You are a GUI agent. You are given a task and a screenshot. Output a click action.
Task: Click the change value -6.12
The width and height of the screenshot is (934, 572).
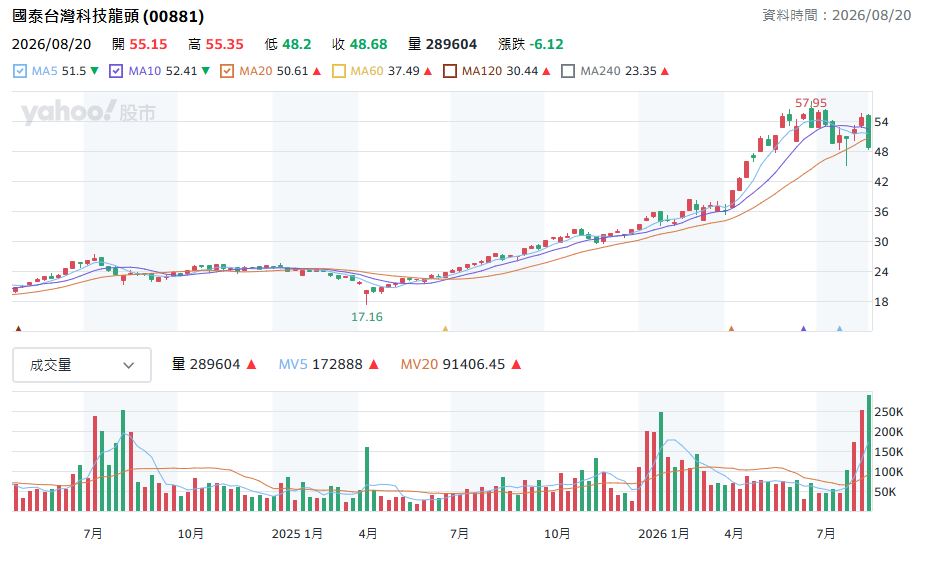[x=546, y=44]
